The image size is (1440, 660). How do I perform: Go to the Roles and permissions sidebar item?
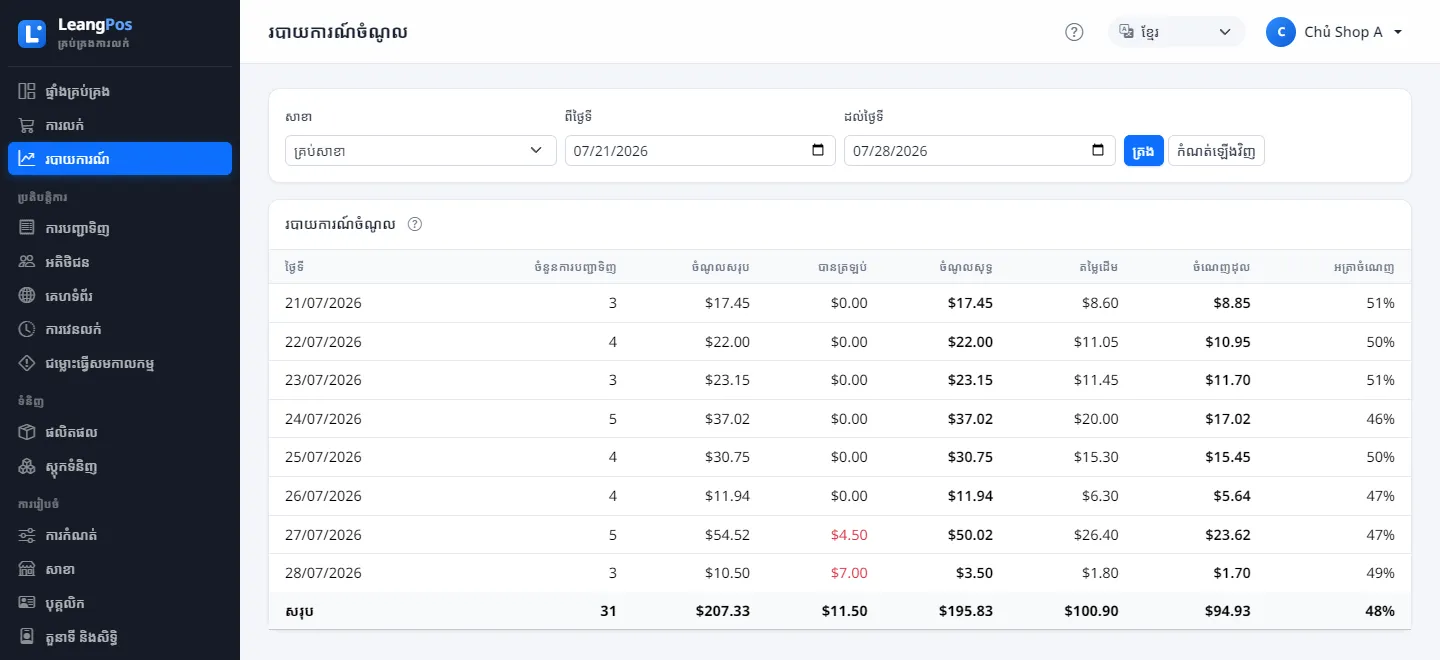click(x=120, y=637)
